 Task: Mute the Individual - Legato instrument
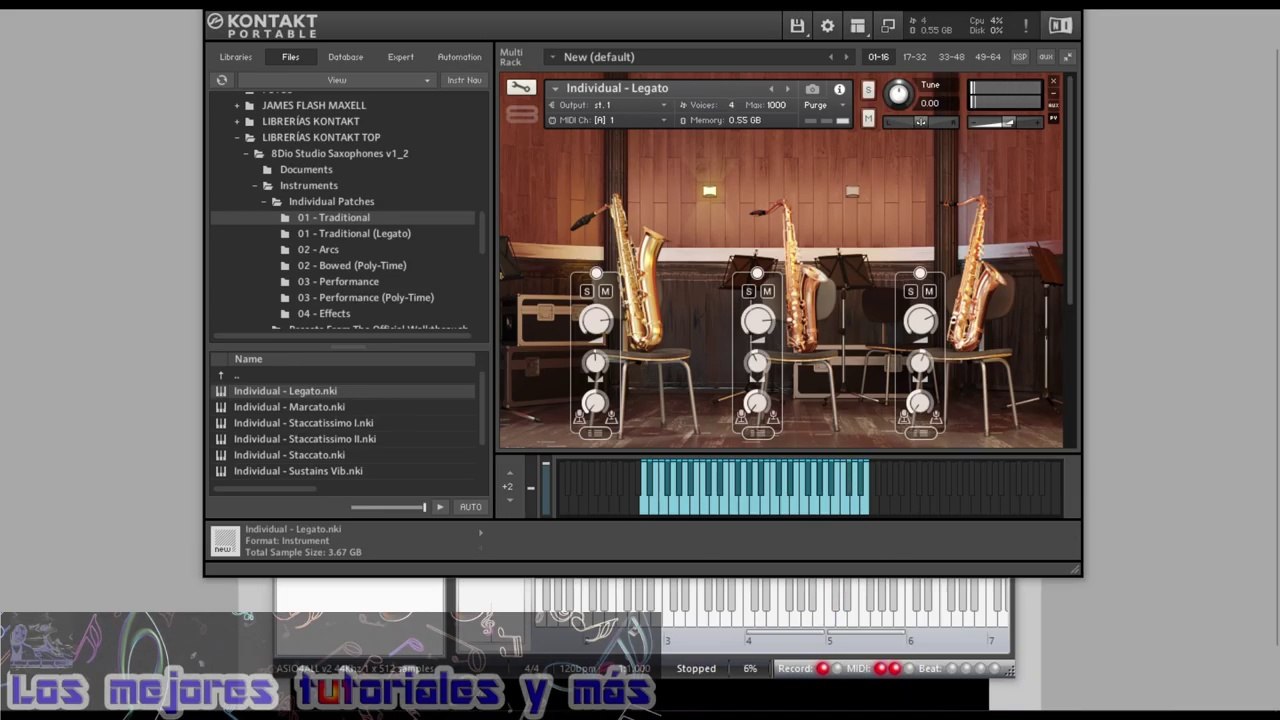[x=868, y=119]
